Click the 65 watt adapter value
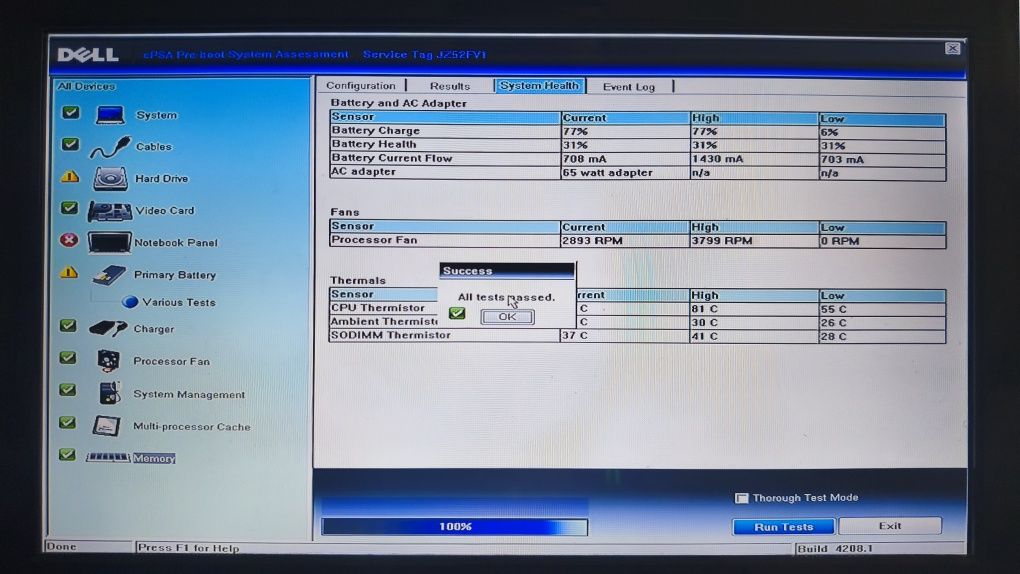This screenshot has height=574, width=1020. coord(608,172)
